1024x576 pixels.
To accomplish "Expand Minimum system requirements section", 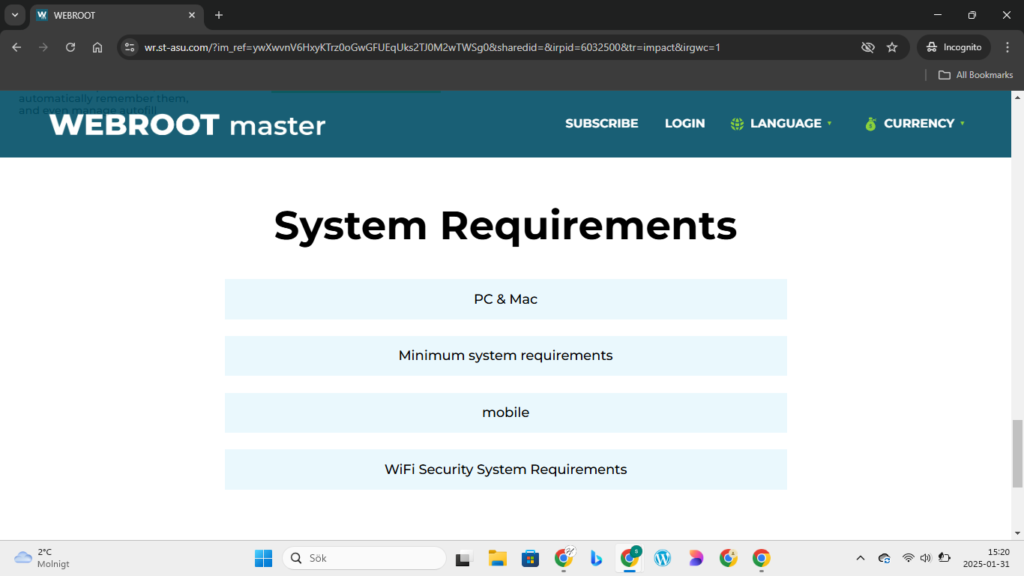I will click(505, 356).
